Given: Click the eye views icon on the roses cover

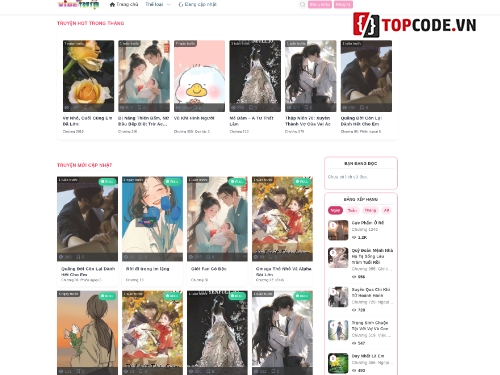Looking at the screenshot, I should point(67,108).
